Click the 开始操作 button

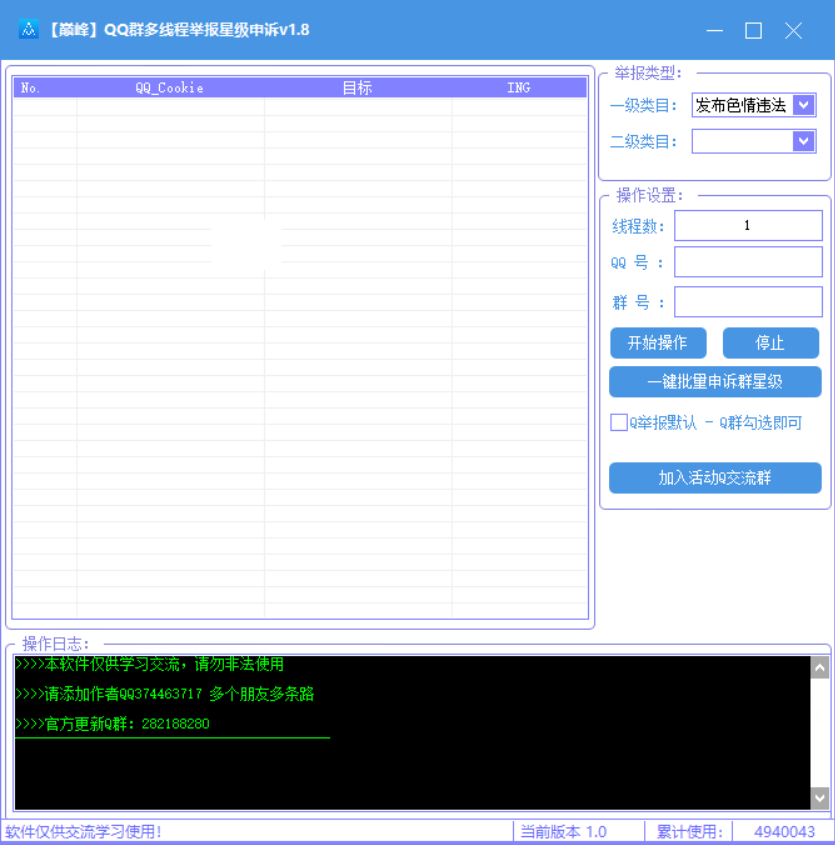pyautogui.click(x=658, y=342)
